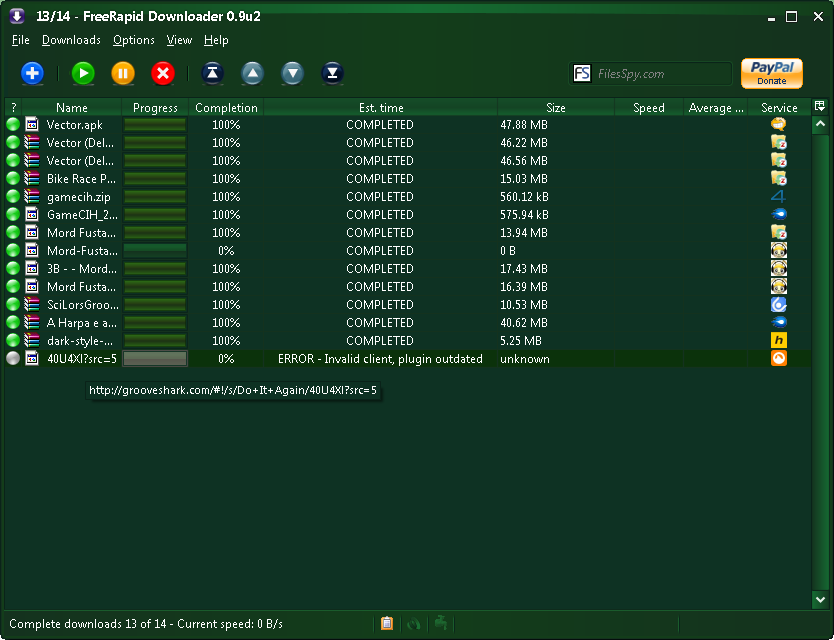
Task: Click the progress bar of Vector.apk
Action: pos(155,125)
